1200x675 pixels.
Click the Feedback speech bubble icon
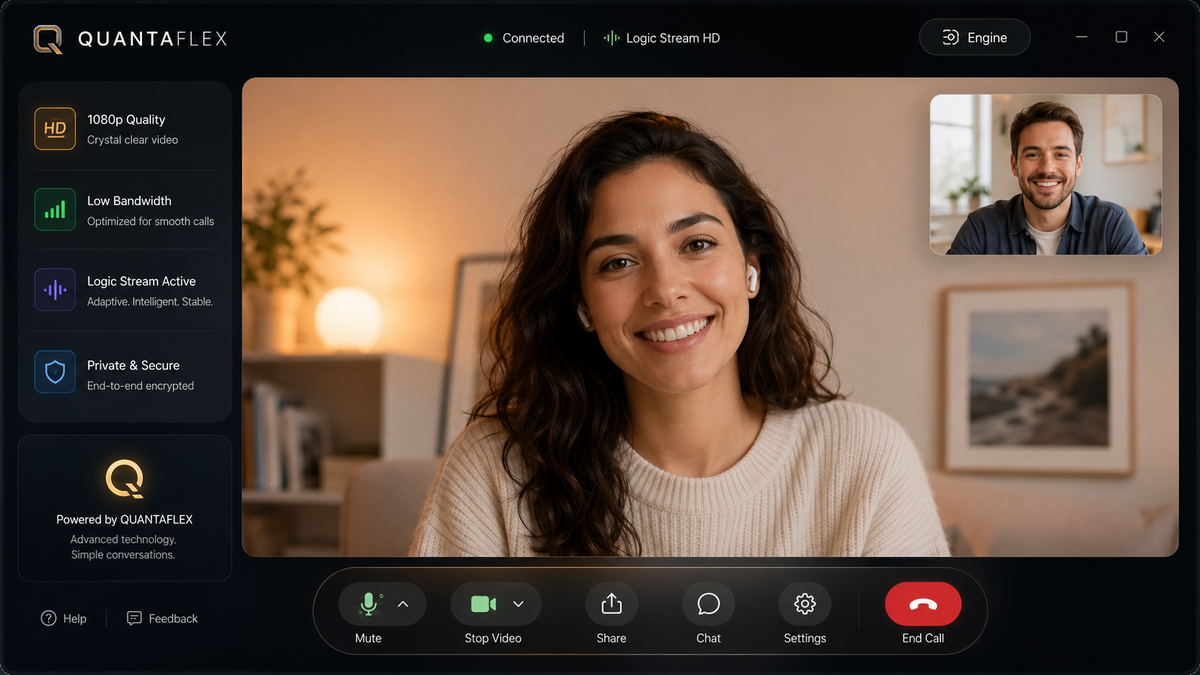point(134,618)
